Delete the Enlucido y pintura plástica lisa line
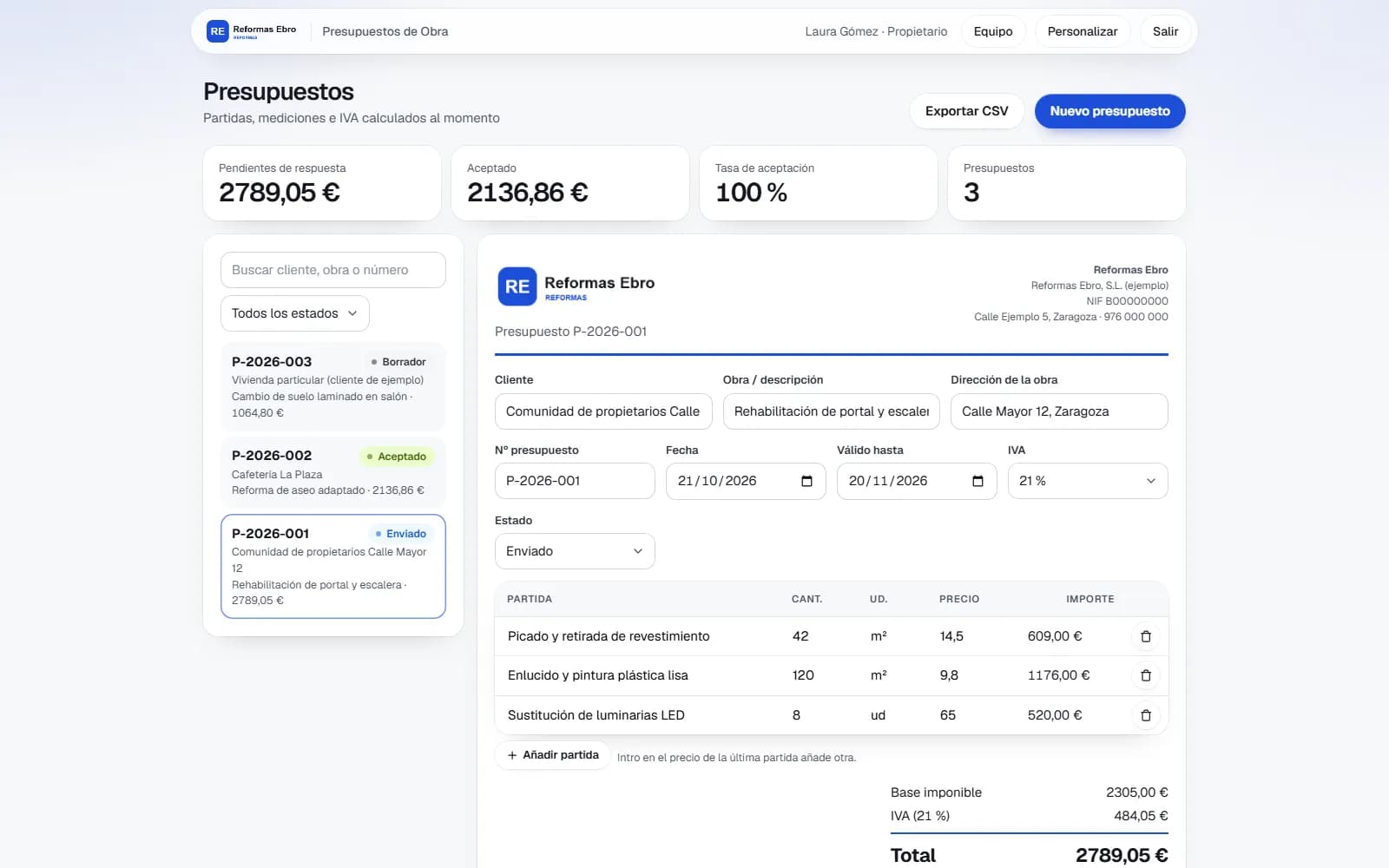Screen dimensions: 1389x868 tap(1145, 675)
